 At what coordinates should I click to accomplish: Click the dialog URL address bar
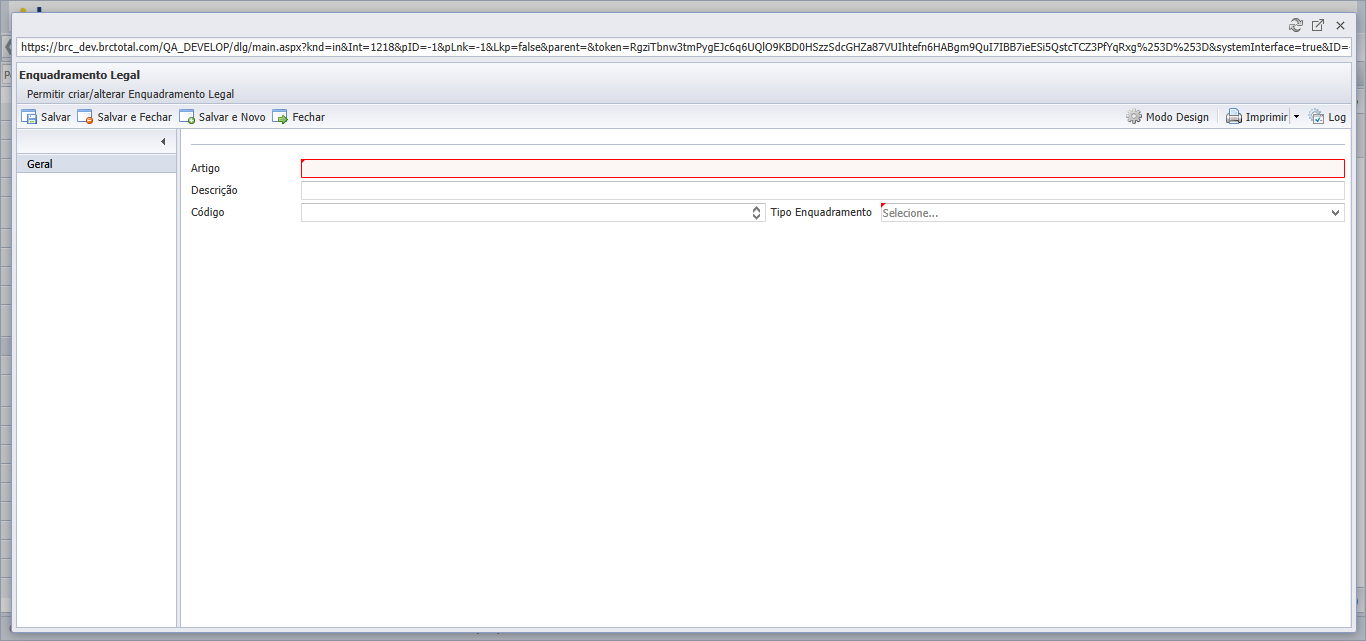[683, 47]
